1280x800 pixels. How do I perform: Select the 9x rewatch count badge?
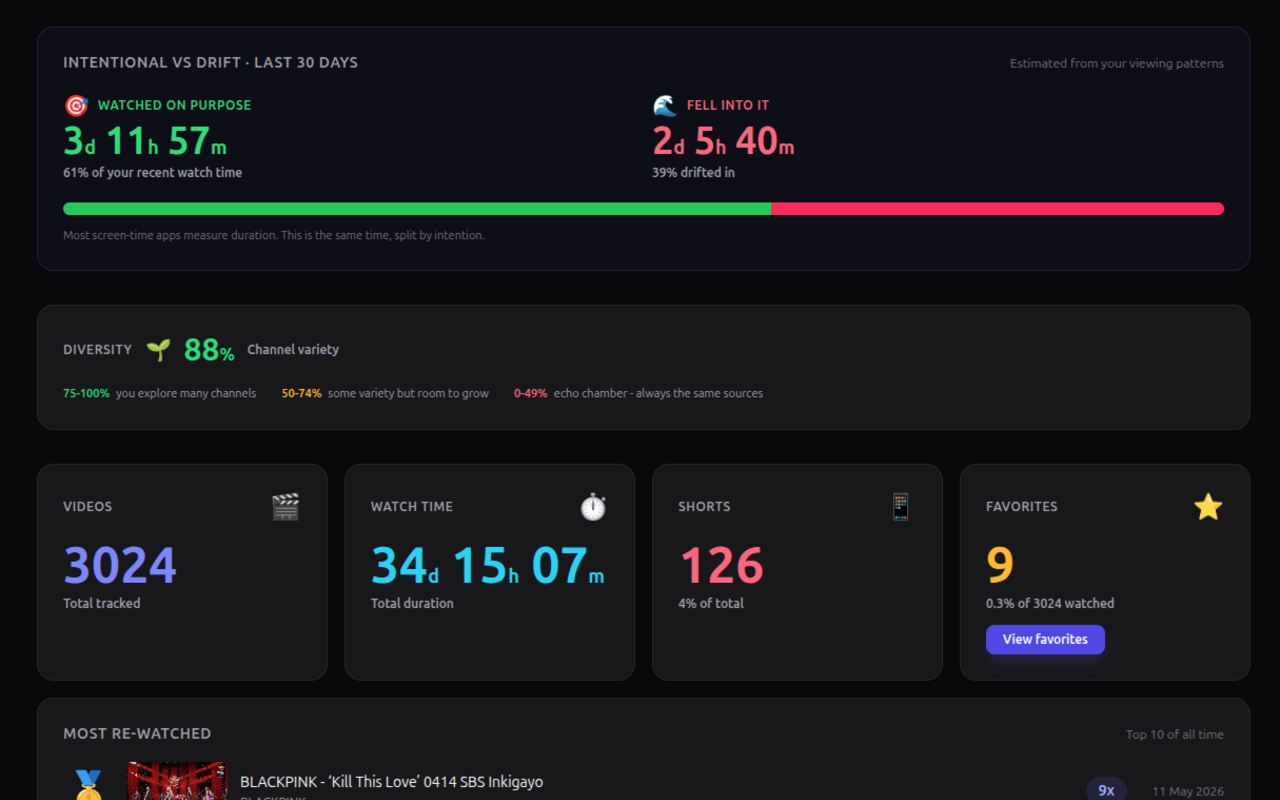point(1106,790)
